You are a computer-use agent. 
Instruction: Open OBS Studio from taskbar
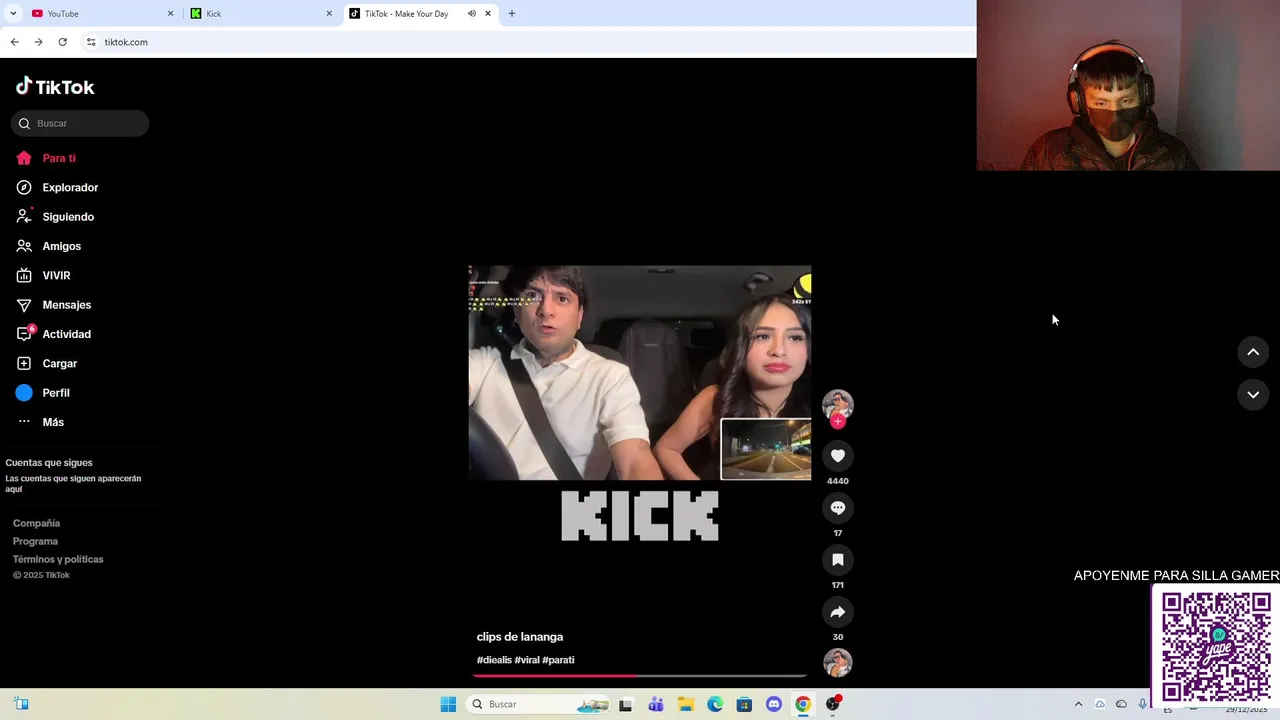[x=833, y=704]
